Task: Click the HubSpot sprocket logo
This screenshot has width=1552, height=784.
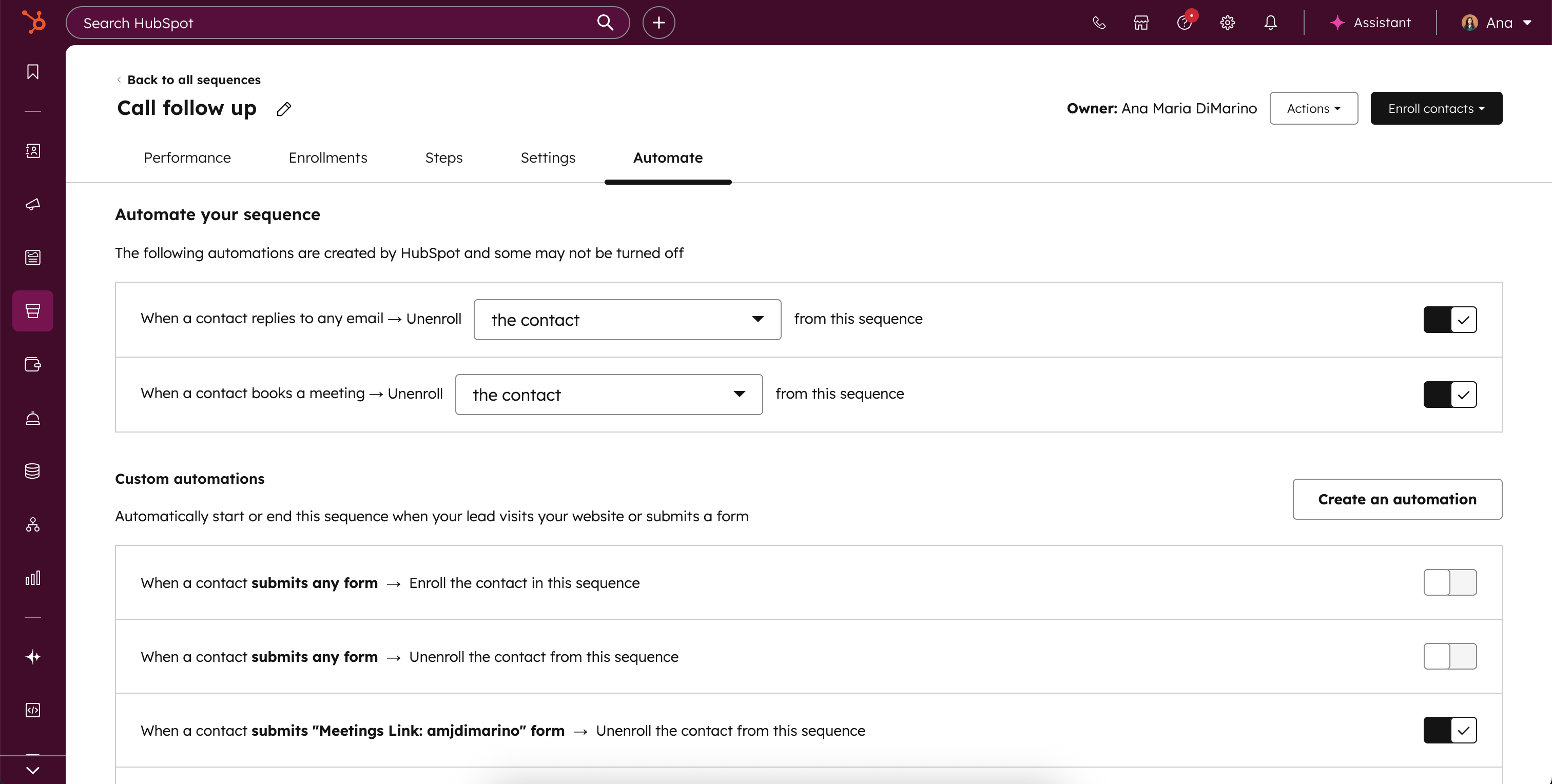Action: pos(33,22)
